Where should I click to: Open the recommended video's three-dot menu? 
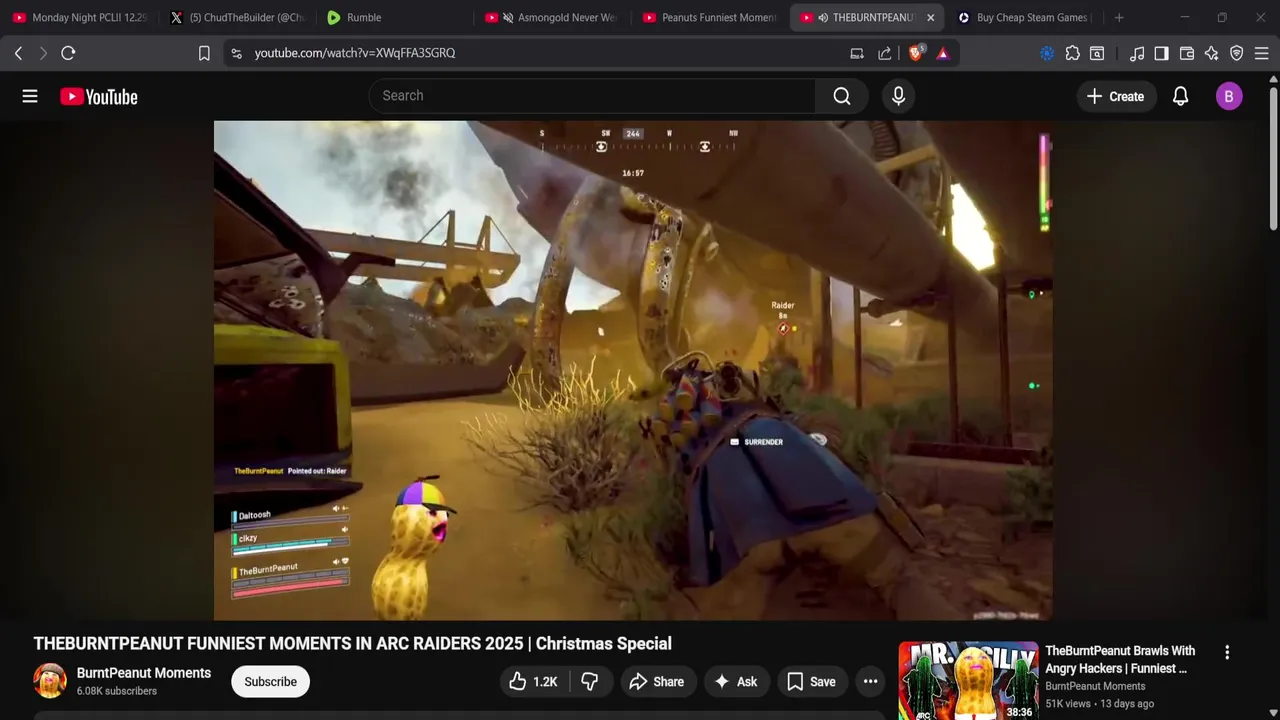click(x=1227, y=652)
